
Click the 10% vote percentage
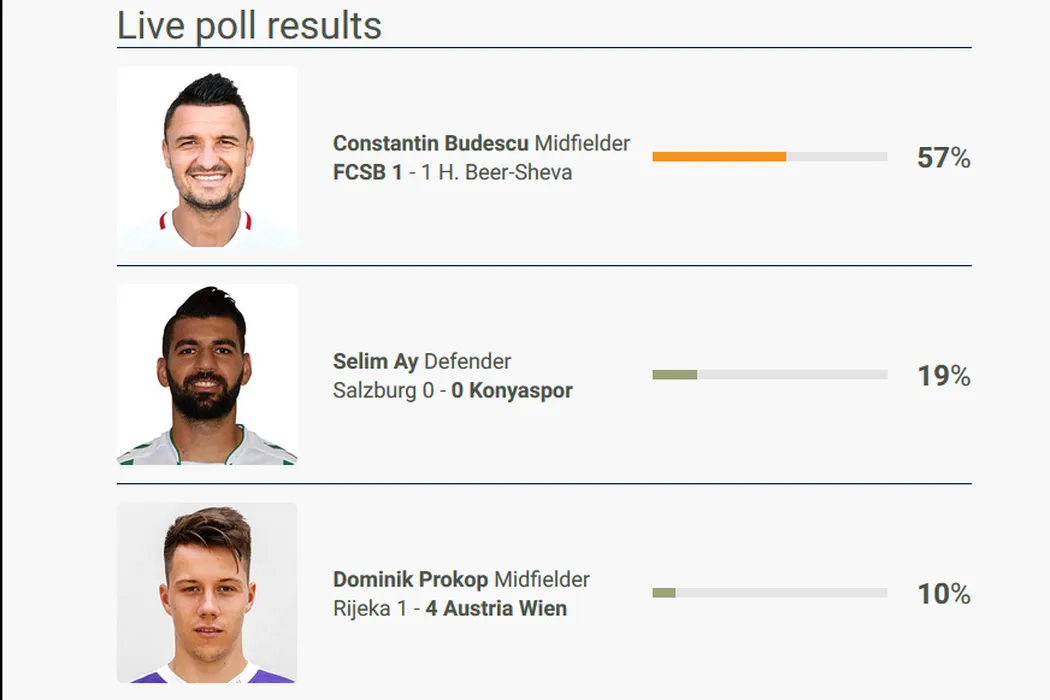[943, 594]
